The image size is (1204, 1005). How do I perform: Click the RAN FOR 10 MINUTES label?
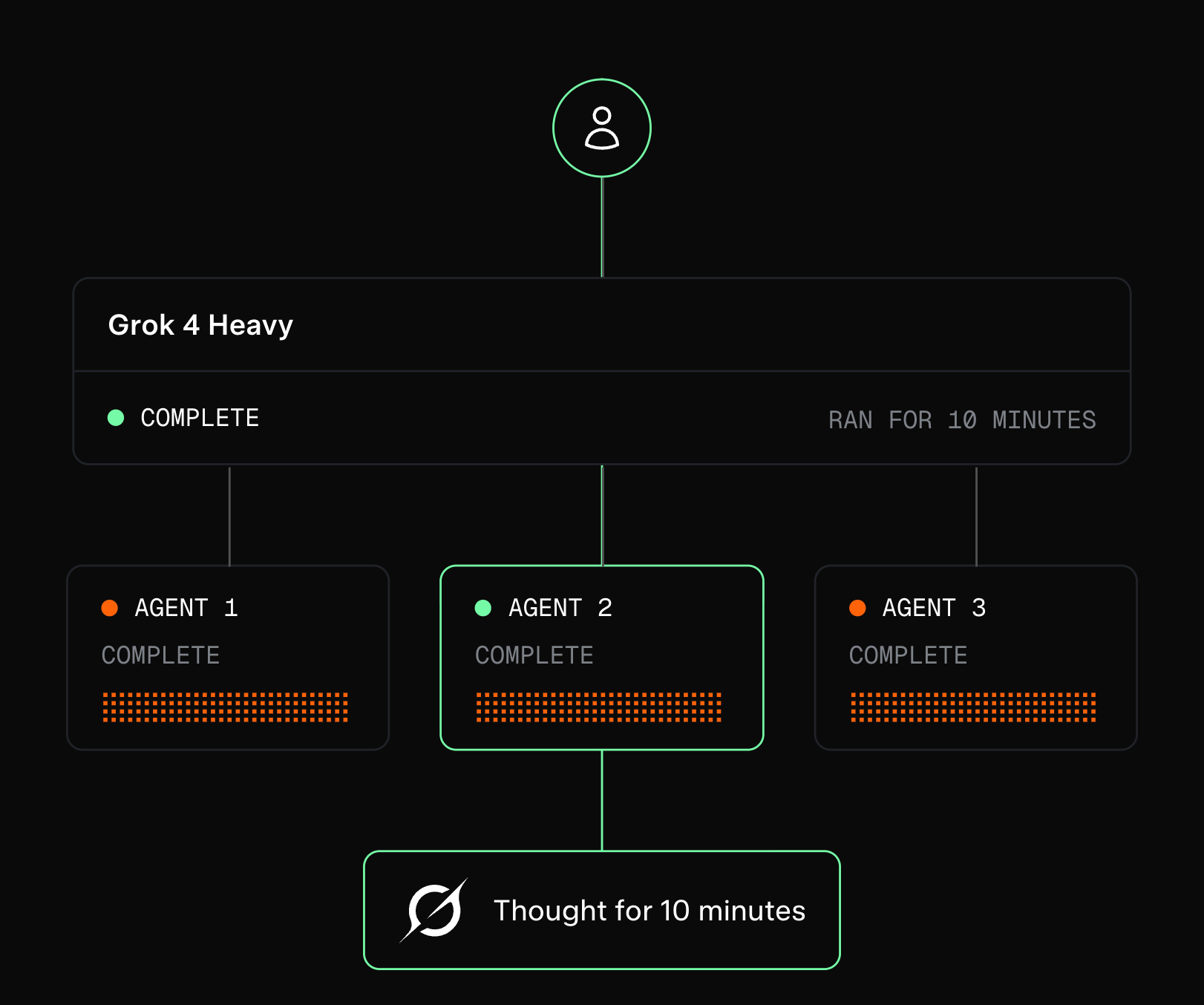tap(962, 420)
